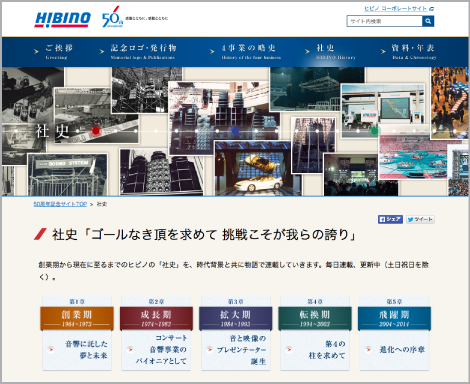Click arrow beside 音と映像のプレゼンテーター誕生
The height and width of the screenshot is (384, 470).
tap(210, 349)
